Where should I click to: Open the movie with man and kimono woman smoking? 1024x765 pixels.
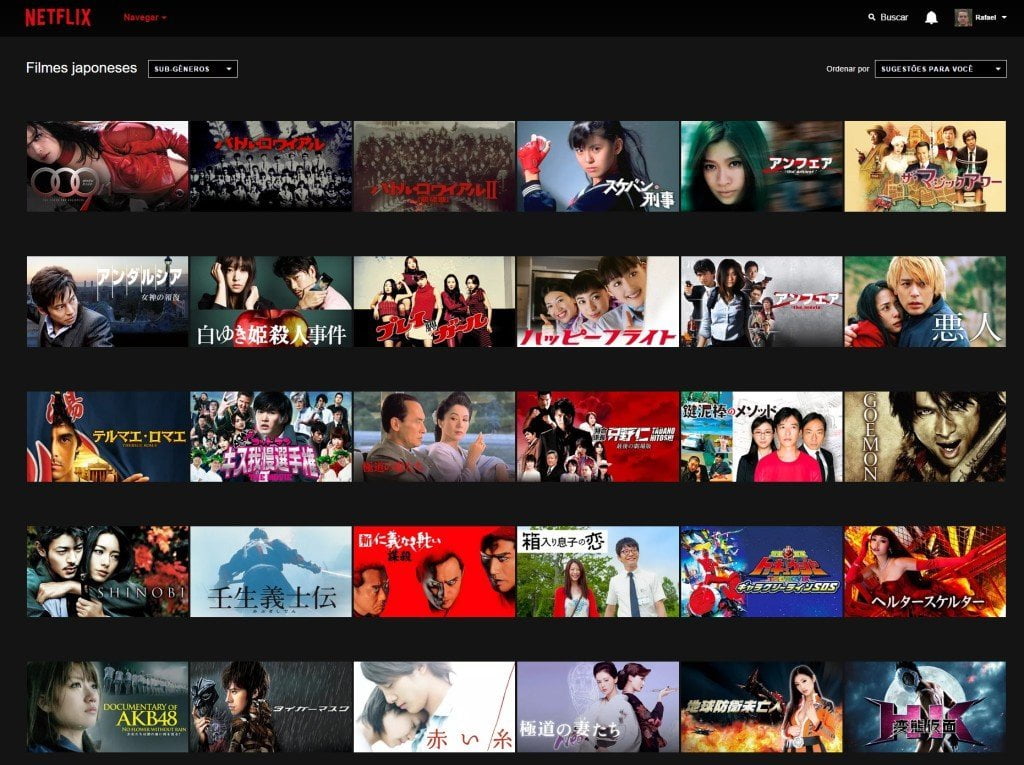point(434,436)
